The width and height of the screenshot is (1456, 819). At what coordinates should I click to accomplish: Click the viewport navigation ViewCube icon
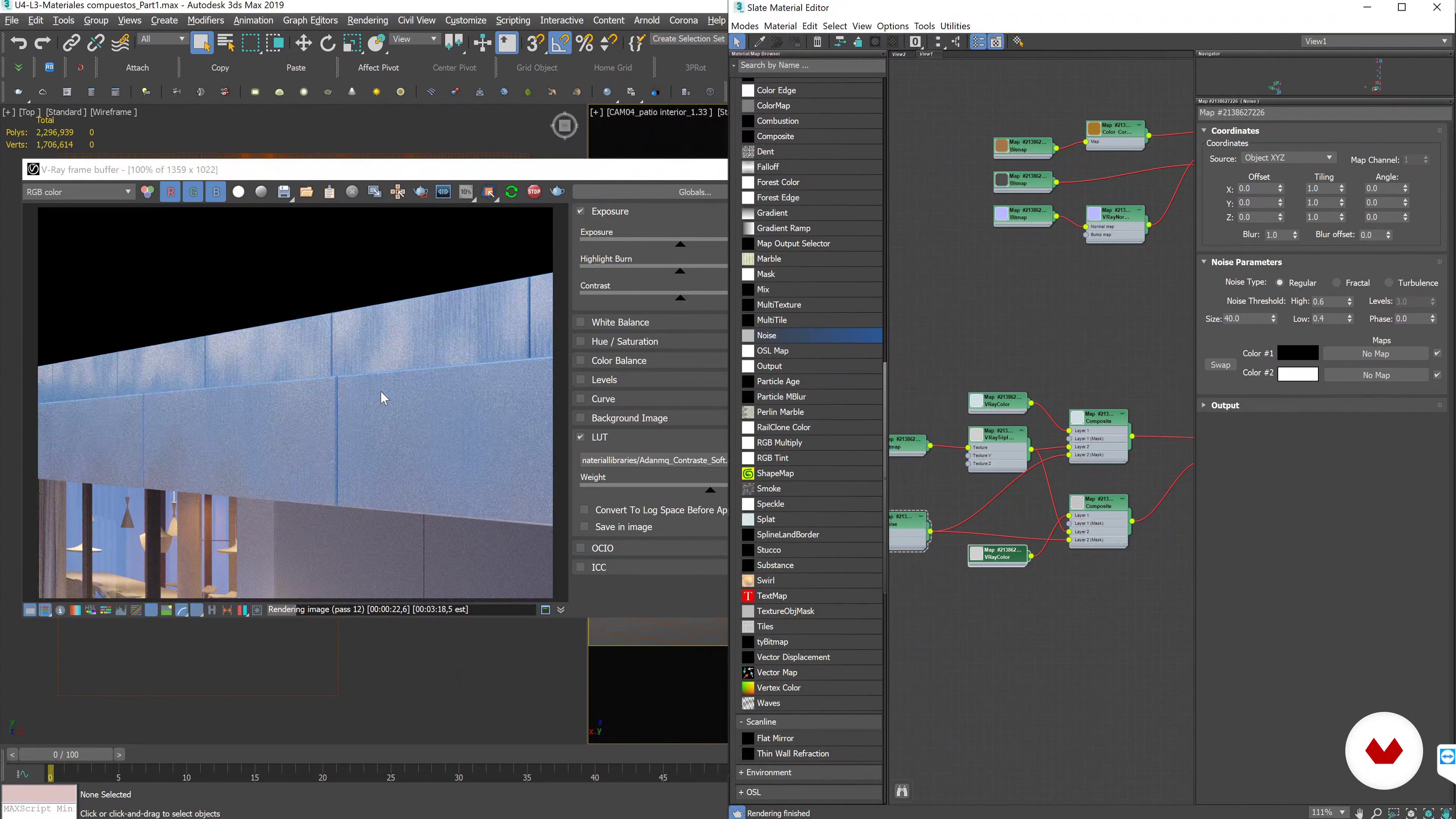pyautogui.click(x=564, y=126)
